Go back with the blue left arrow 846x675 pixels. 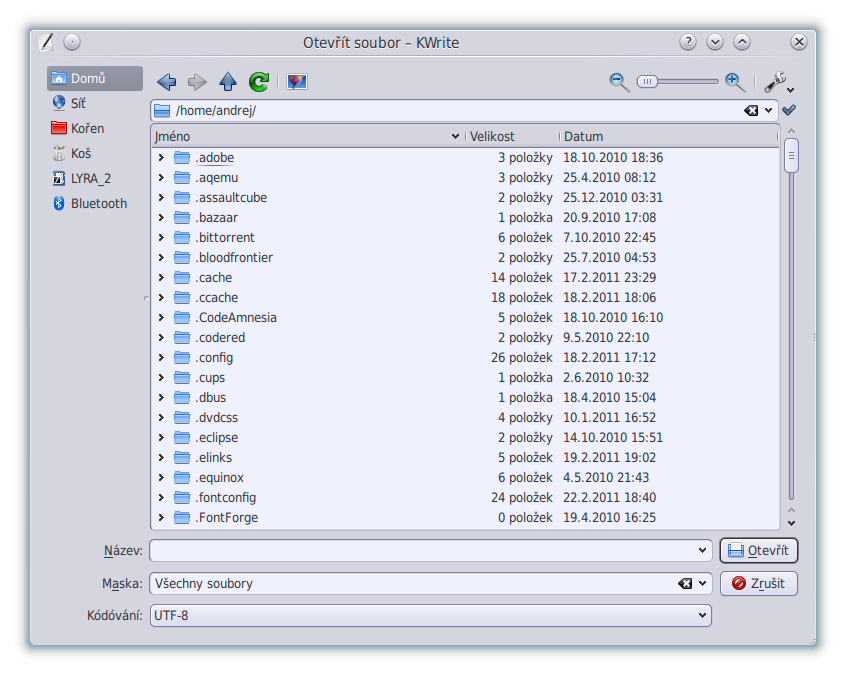[x=167, y=81]
